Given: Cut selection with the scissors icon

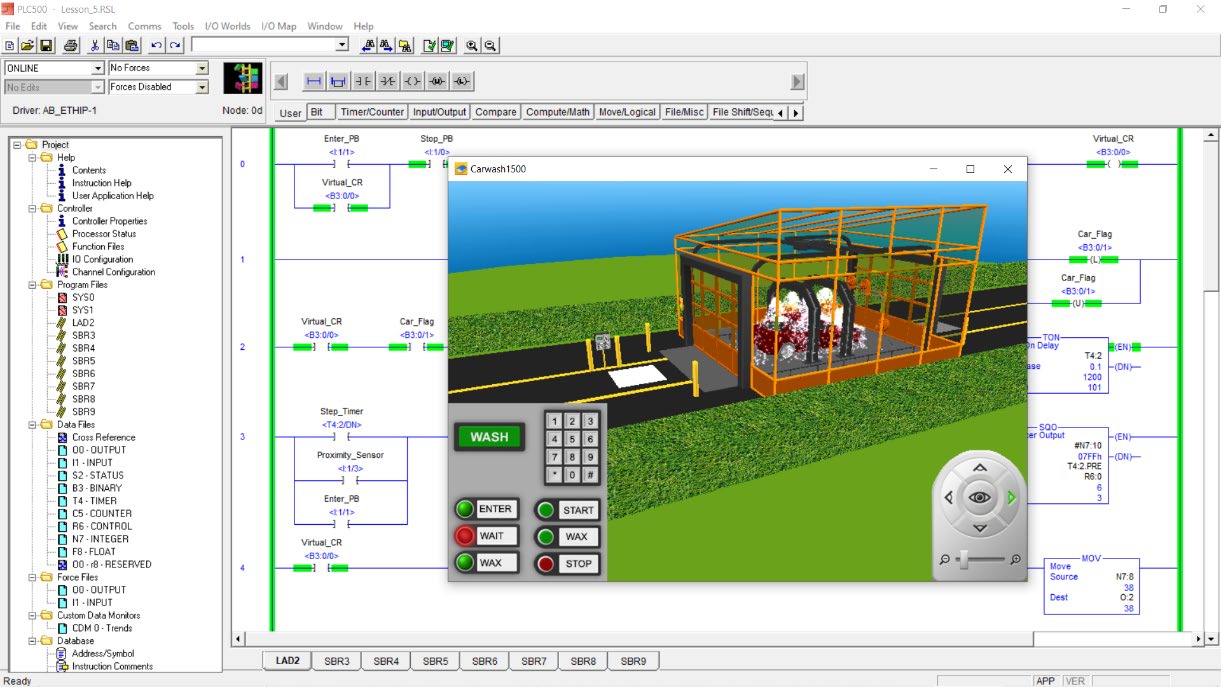Looking at the screenshot, I should pyautogui.click(x=95, y=45).
